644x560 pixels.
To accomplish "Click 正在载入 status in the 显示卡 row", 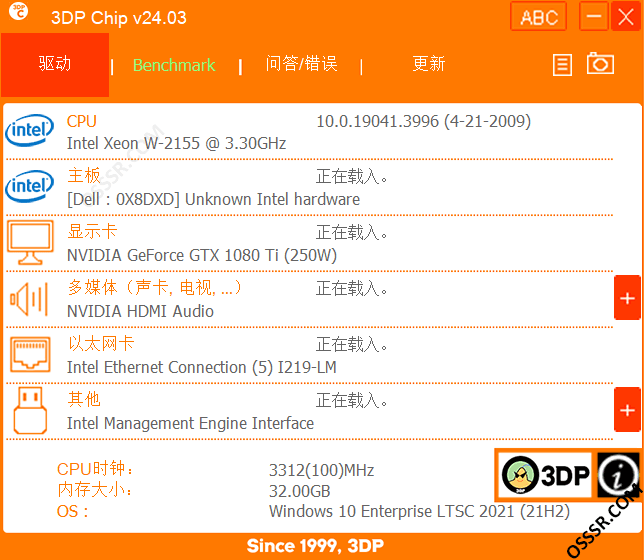I will point(352,232).
